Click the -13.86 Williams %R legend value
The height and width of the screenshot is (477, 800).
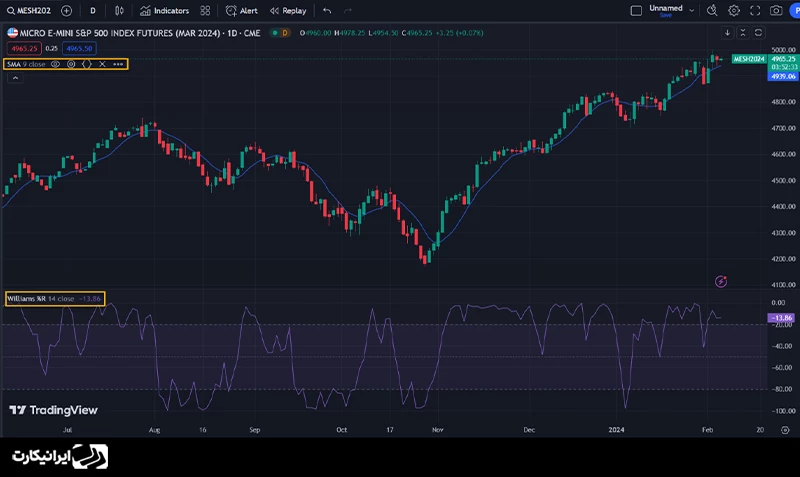tap(90, 298)
